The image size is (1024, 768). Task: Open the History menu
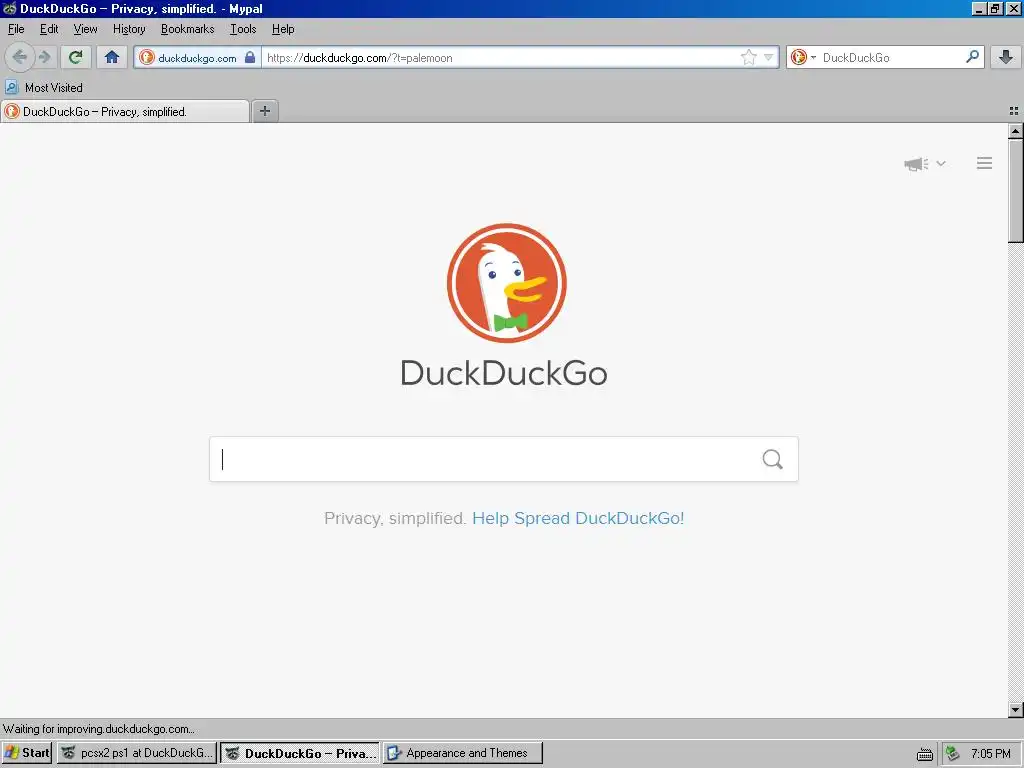pyautogui.click(x=129, y=29)
